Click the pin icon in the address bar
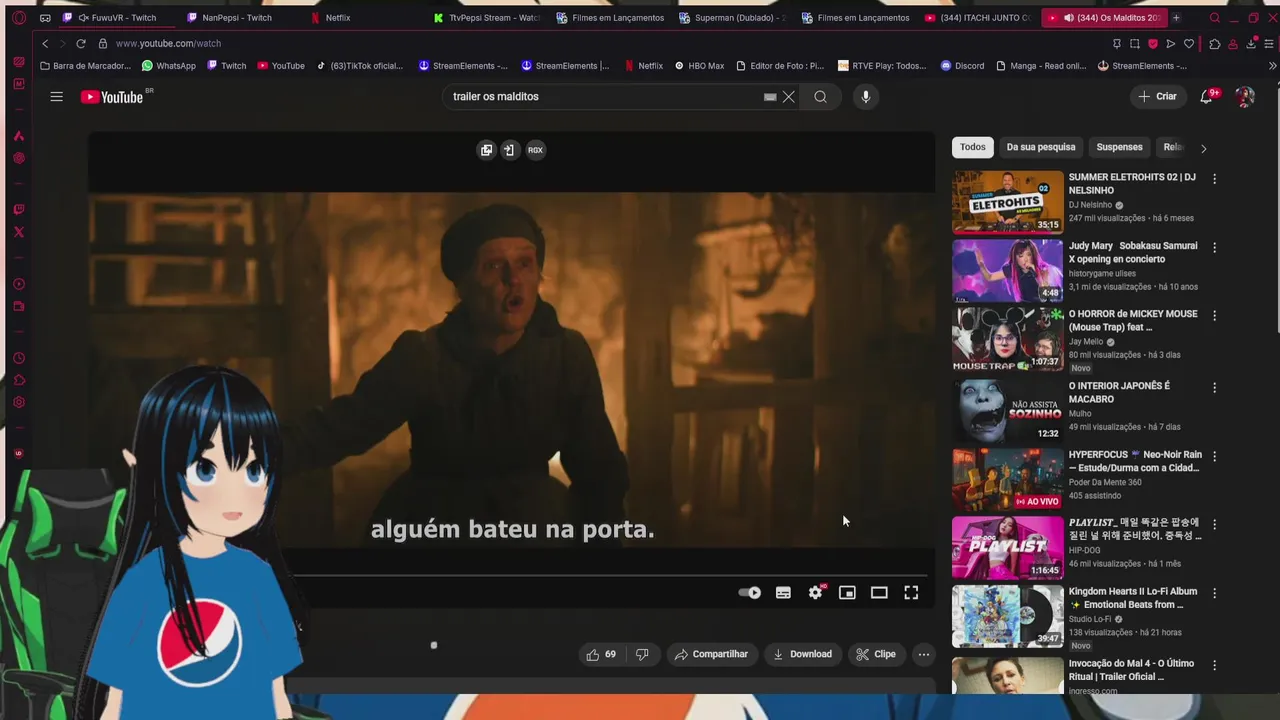This screenshot has width=1280, height=720. [1117, 44]
